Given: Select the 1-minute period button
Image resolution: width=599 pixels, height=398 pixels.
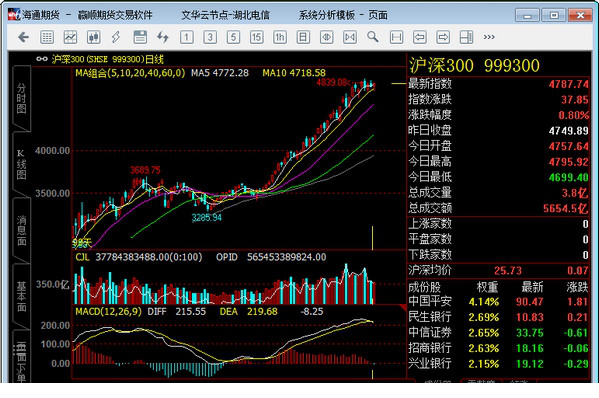Looking at the screenshot, I should tap(186, 37).
